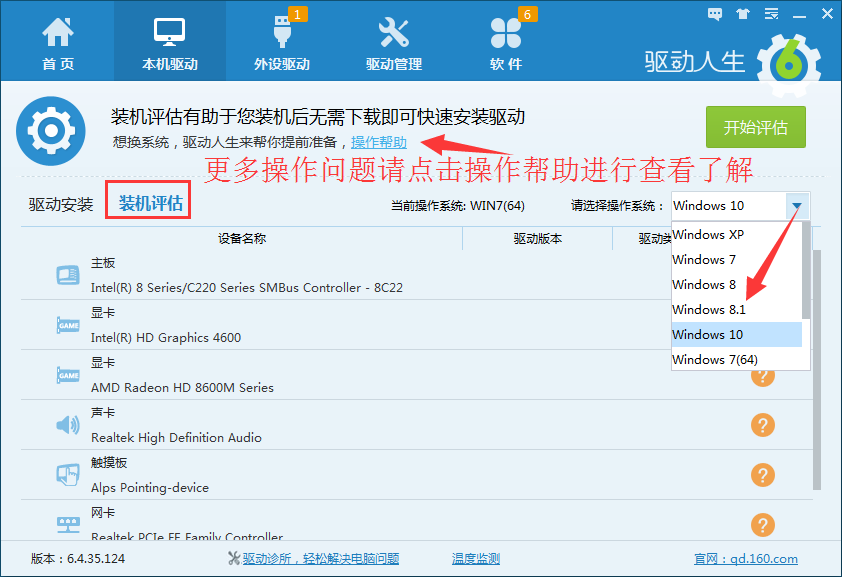Image resolution: width=842 pixels, height=577 pixels.
Task: Choose highlighted Windows 10 list option
Action: [x=736, y=334]
